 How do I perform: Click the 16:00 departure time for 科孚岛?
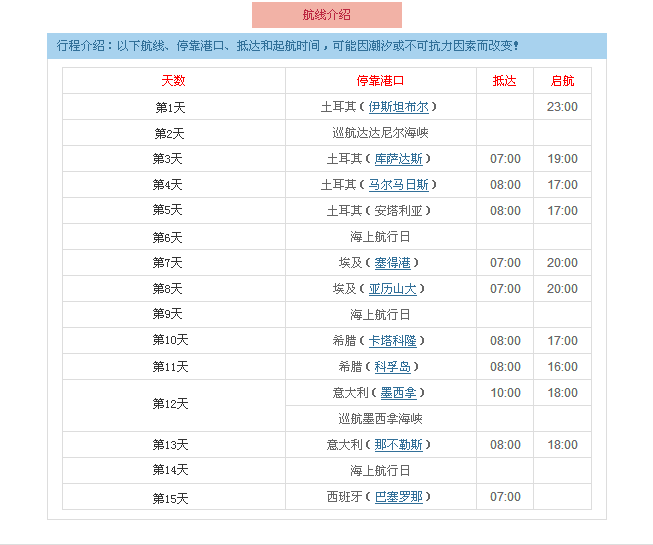(562, 367)
